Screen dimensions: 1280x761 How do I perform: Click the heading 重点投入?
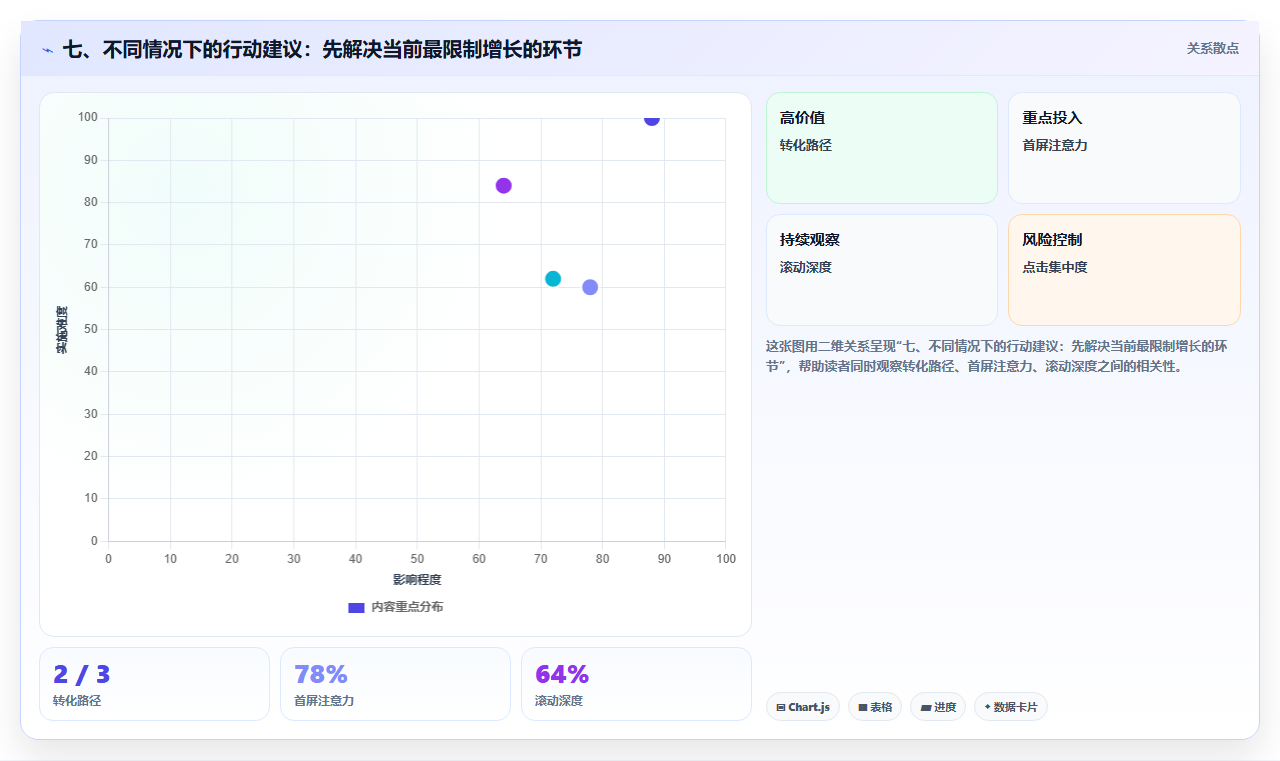coord(1052,118)
